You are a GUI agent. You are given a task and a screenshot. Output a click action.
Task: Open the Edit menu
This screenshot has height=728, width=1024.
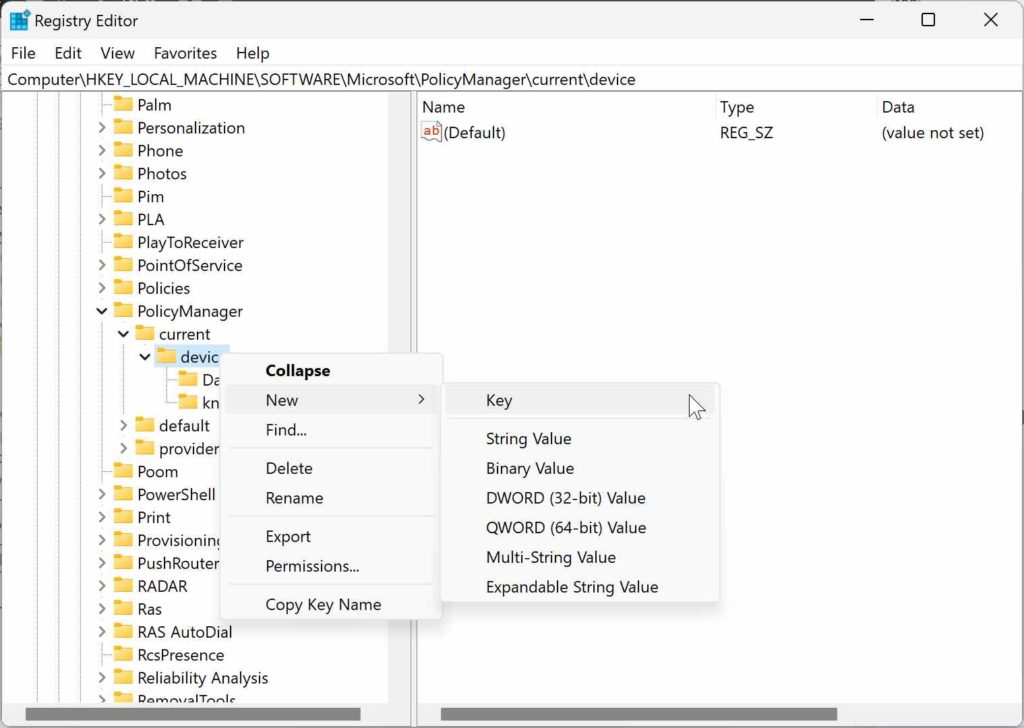click(x=68, y=53)
